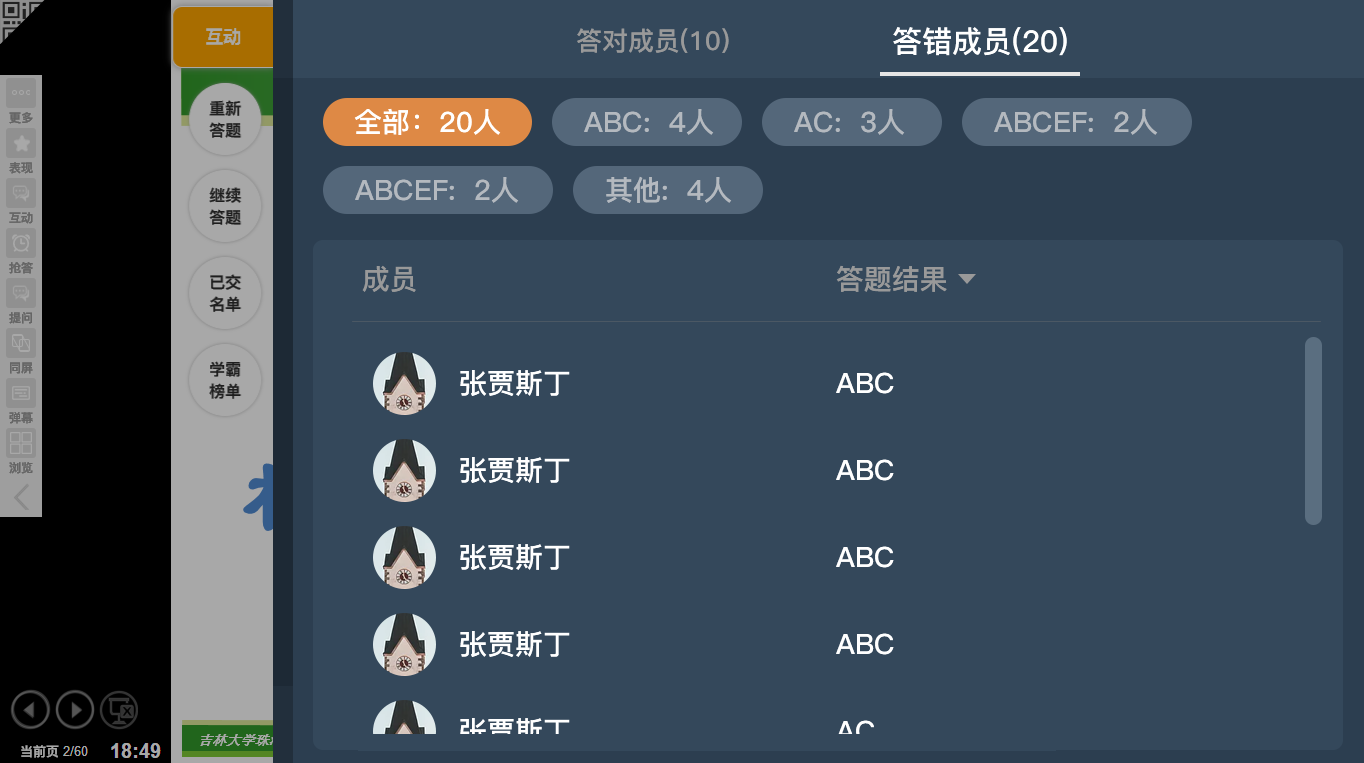Viewport: 1364px width, 763px height.
Task: Filter by ABC：4人 chip
Action: tap(647, 122)
